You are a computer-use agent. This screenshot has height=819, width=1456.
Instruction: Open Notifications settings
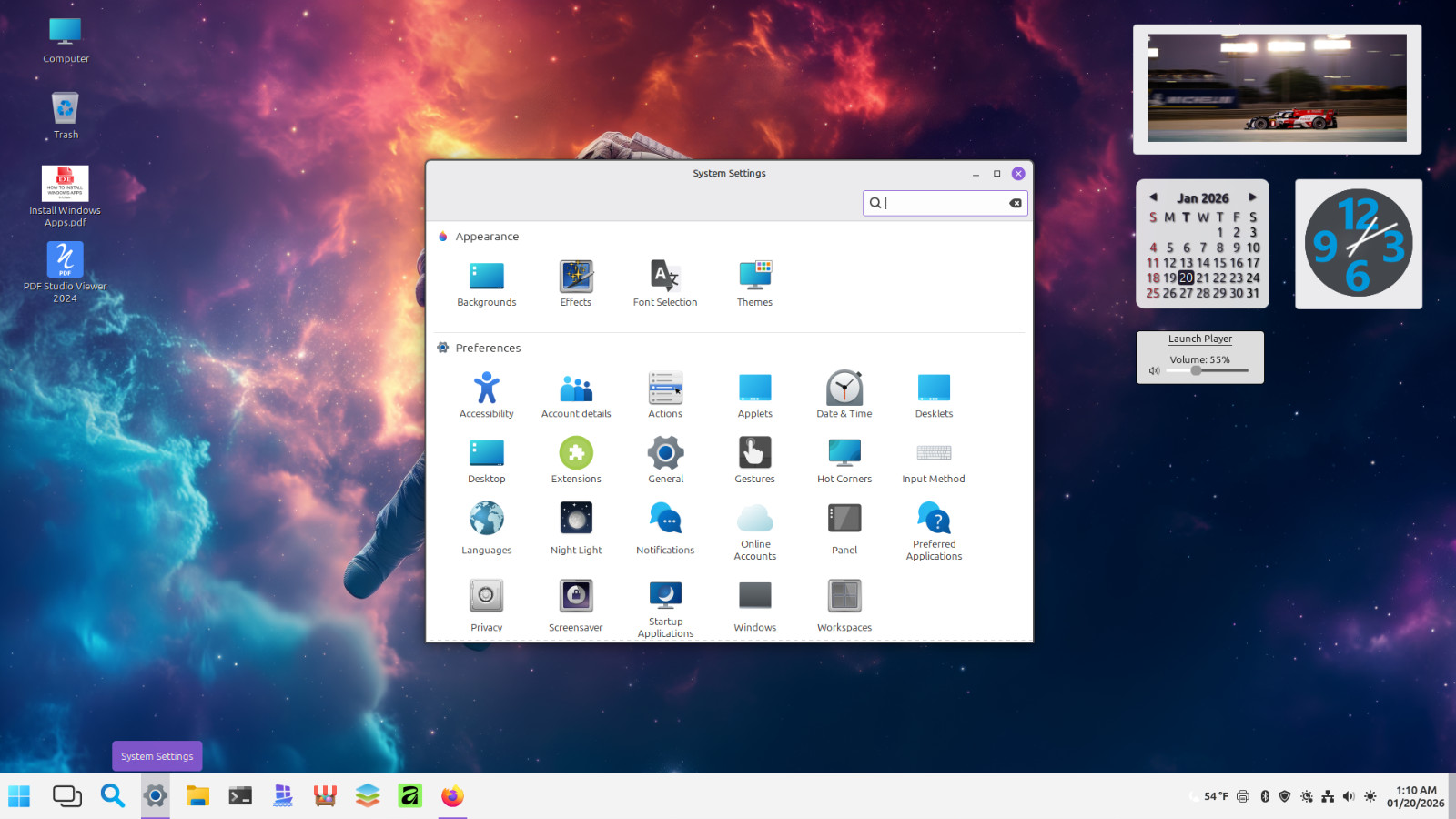click(x=665, y=529)
